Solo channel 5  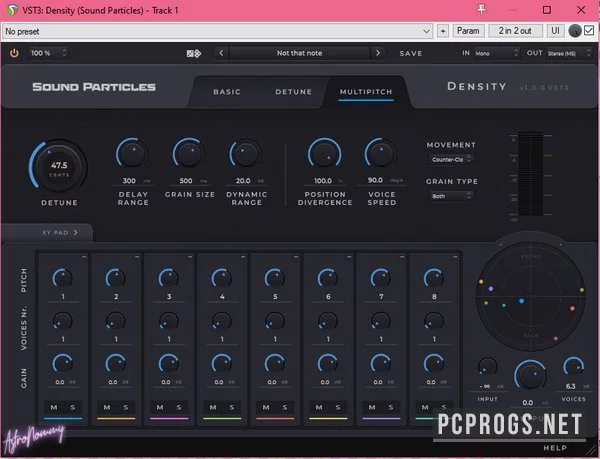[x=285, y=407]
